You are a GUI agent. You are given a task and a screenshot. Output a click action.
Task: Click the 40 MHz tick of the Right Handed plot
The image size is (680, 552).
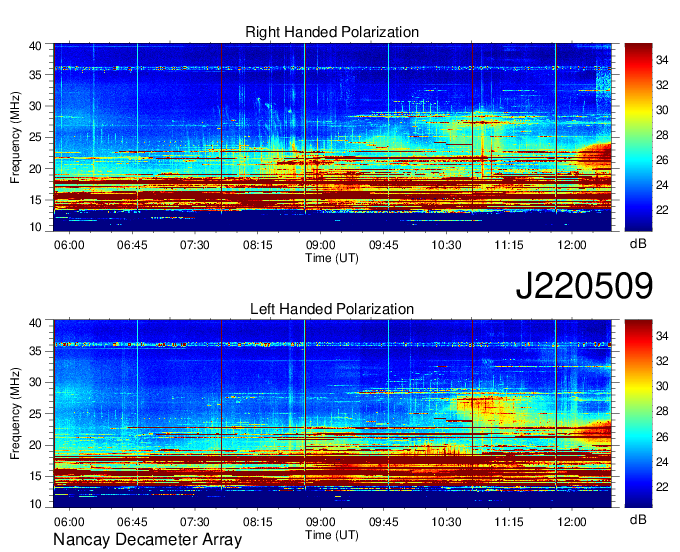tap(35, 46)
